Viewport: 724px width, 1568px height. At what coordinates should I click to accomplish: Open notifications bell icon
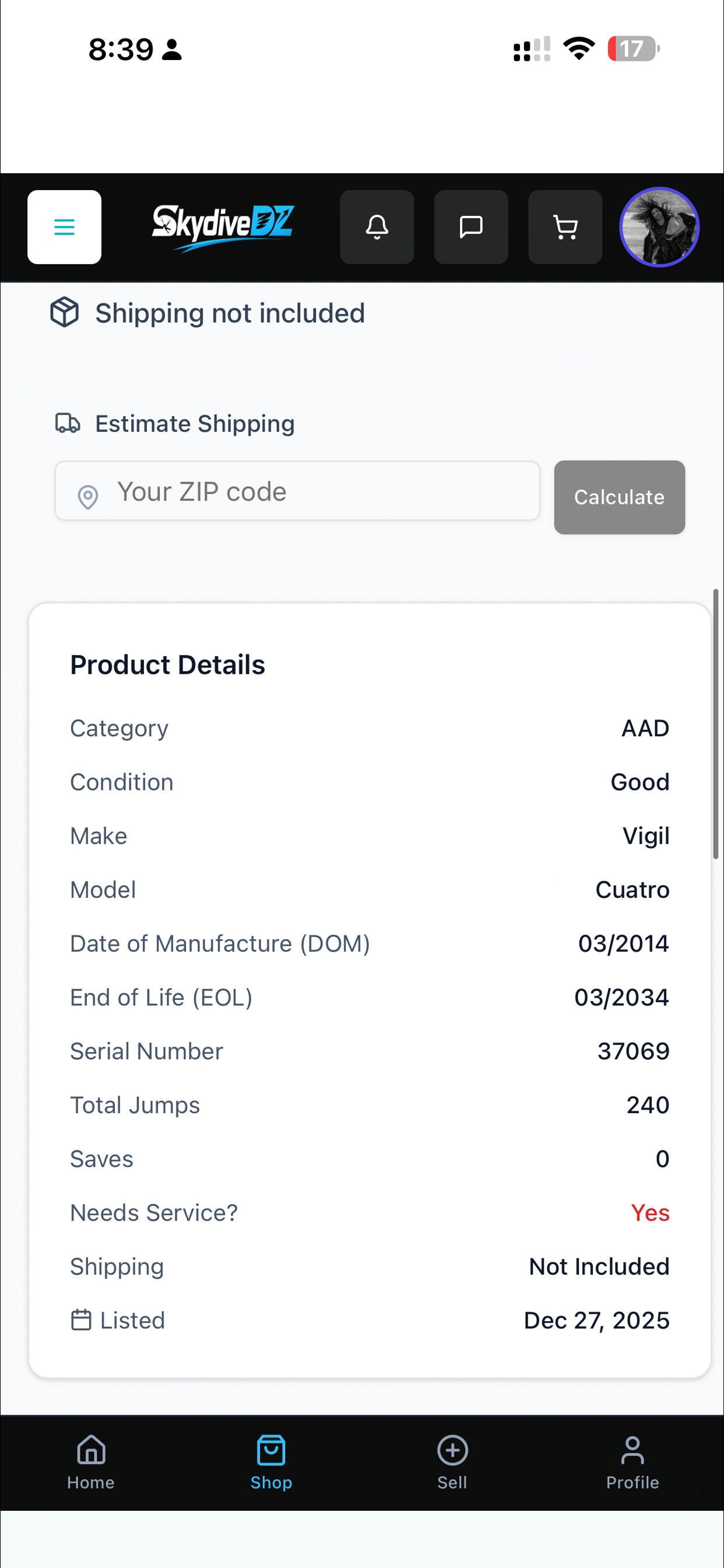pyautogui.click(x=377, y=227)
